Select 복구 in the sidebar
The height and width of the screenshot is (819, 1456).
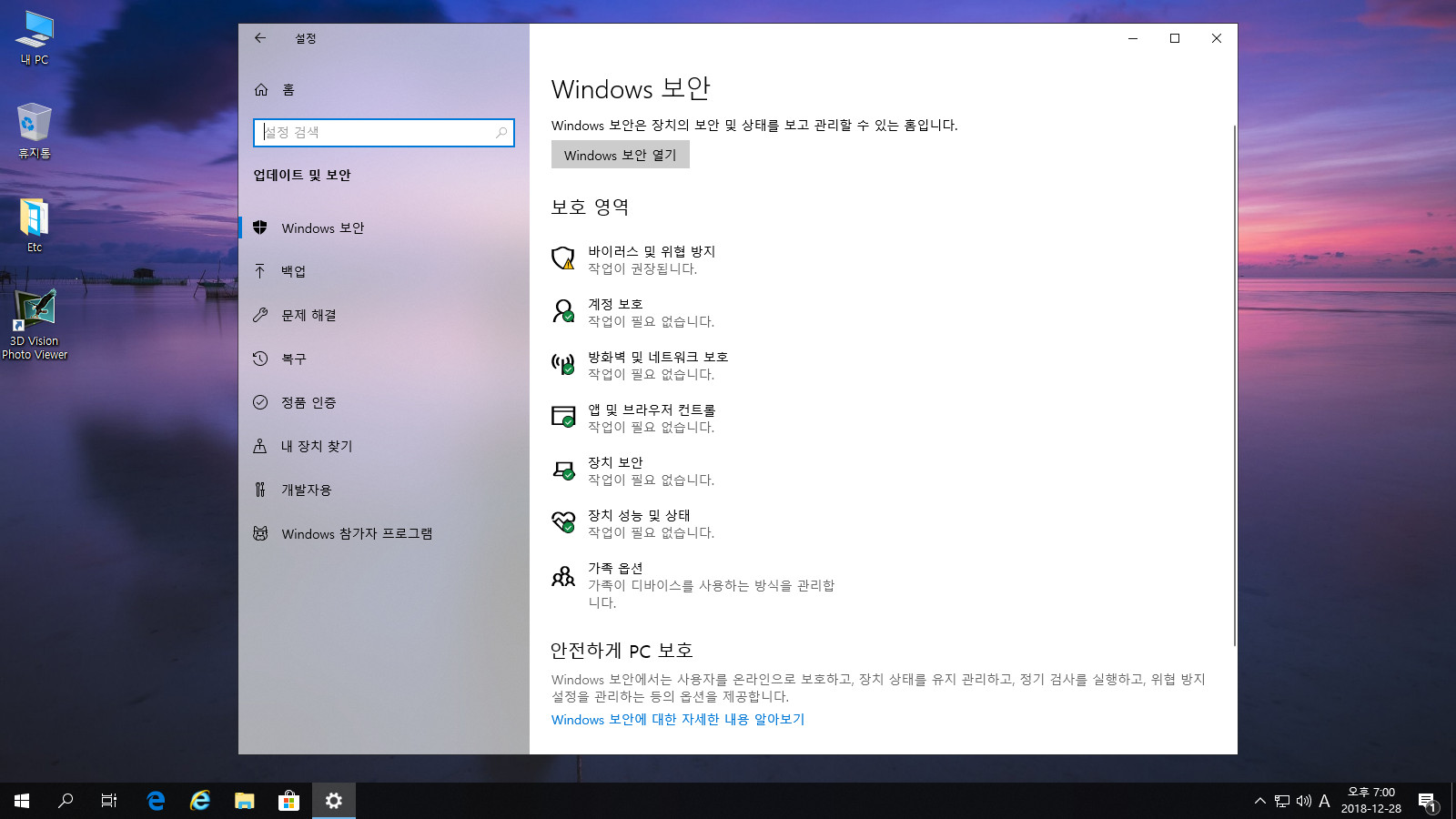tap(384, 359)
